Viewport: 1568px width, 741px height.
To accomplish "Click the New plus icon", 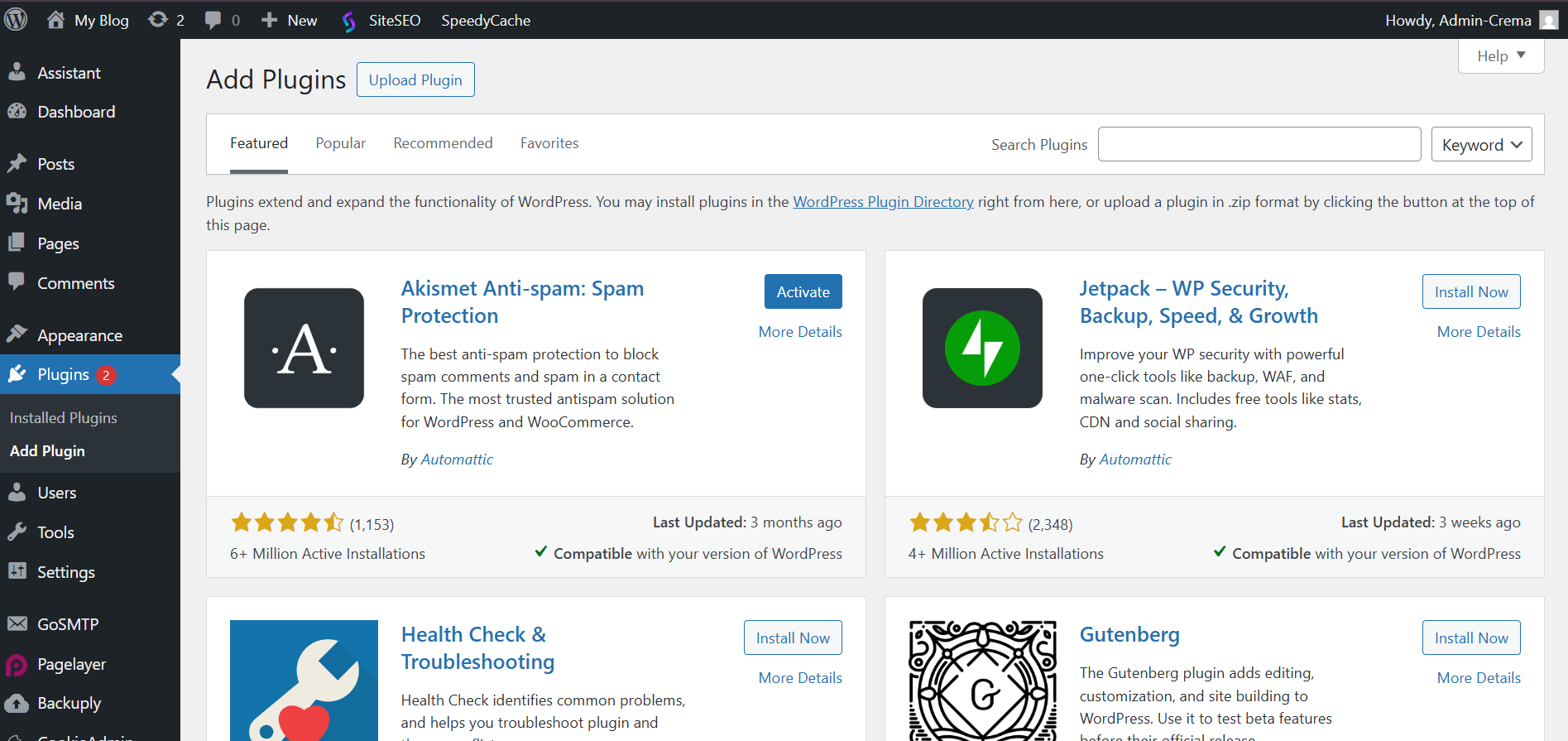I will coord(269,20).
